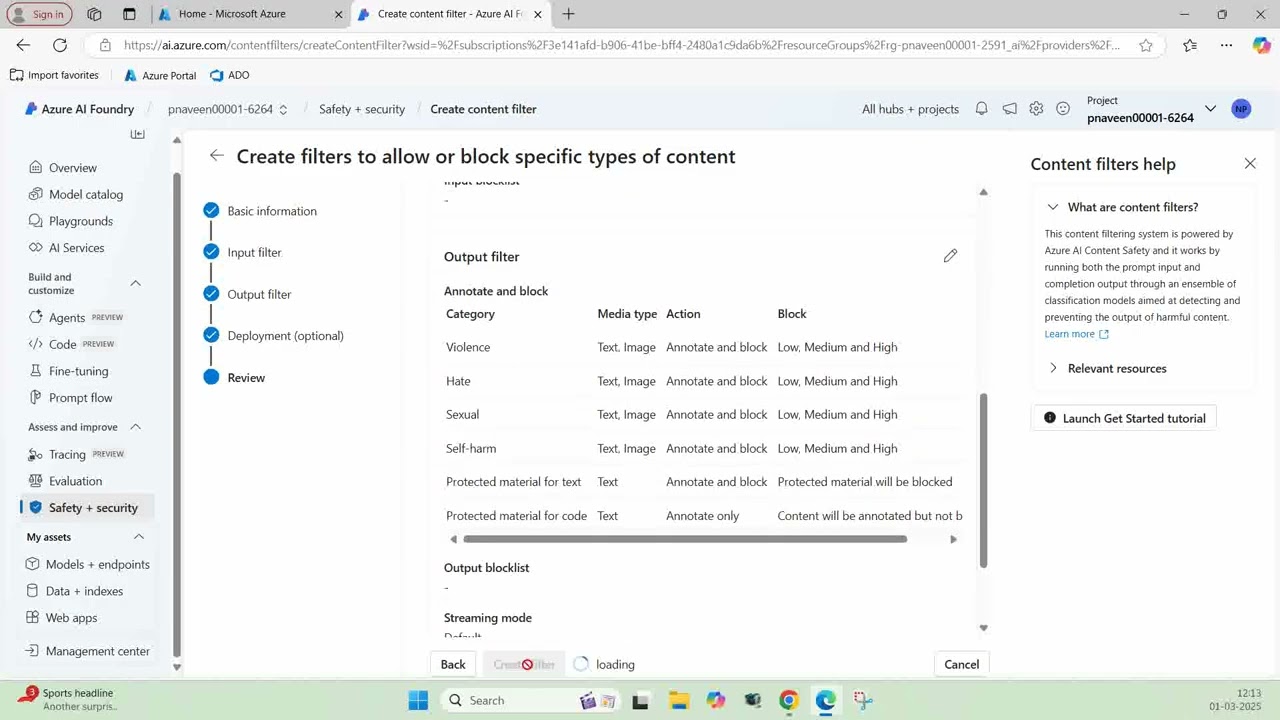Click the browser address bar

pyautogui.click(x=620, y=45)
